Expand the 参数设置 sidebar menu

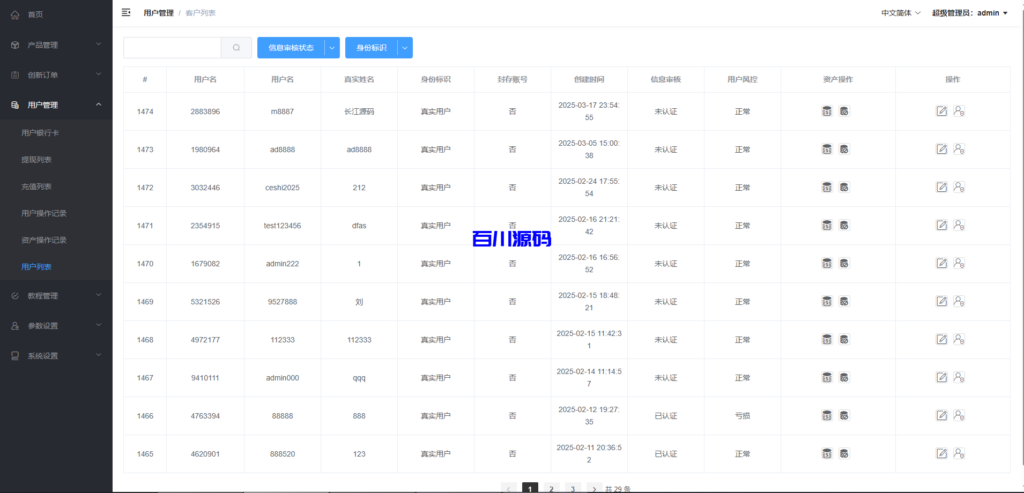[x=56, y=325]
